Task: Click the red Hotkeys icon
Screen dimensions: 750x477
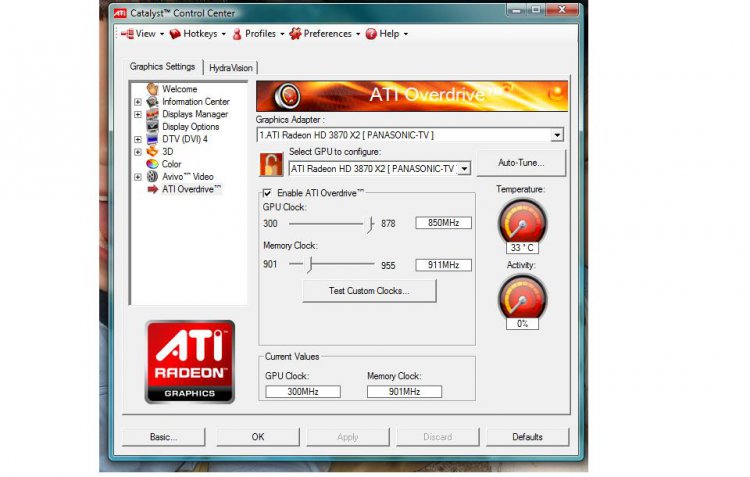Action: pos(175,34)
